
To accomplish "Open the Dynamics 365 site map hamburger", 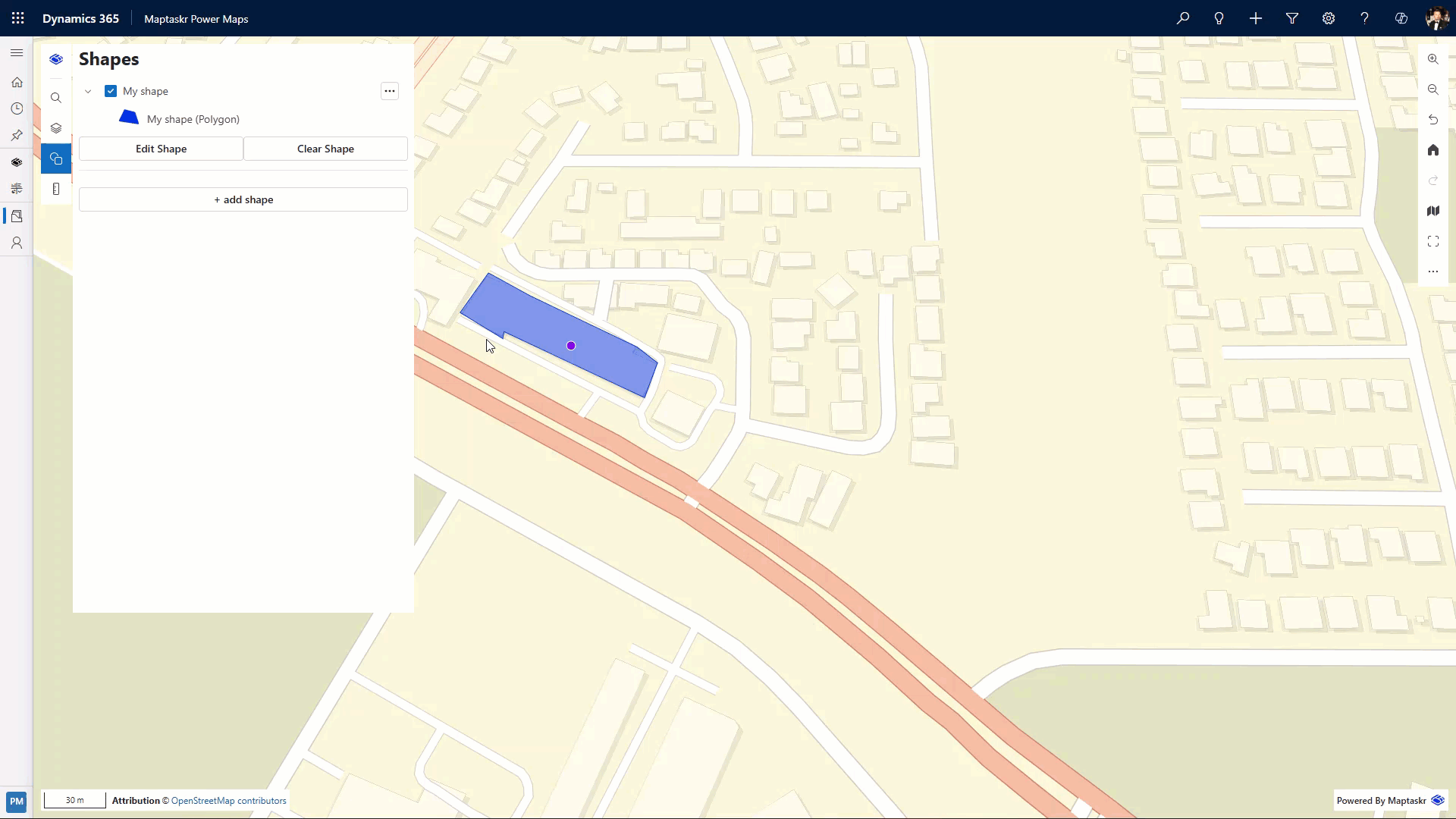I will [x=17, y=53].
